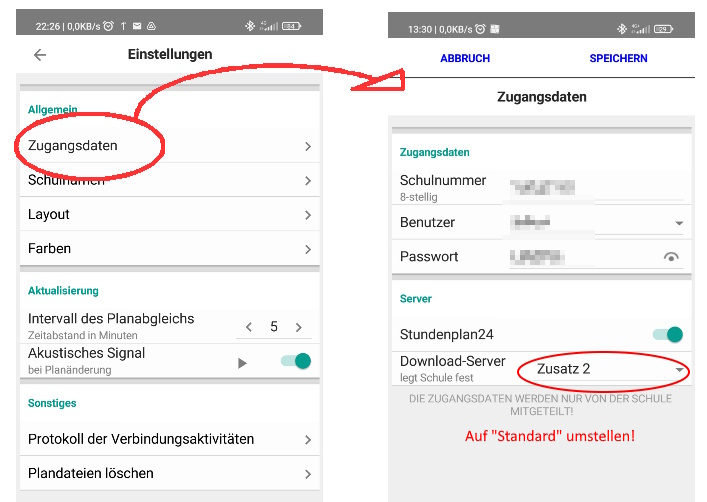
Task: Decrease the Planabgleich interval with left arrow
Action: (x=248, y=327)
